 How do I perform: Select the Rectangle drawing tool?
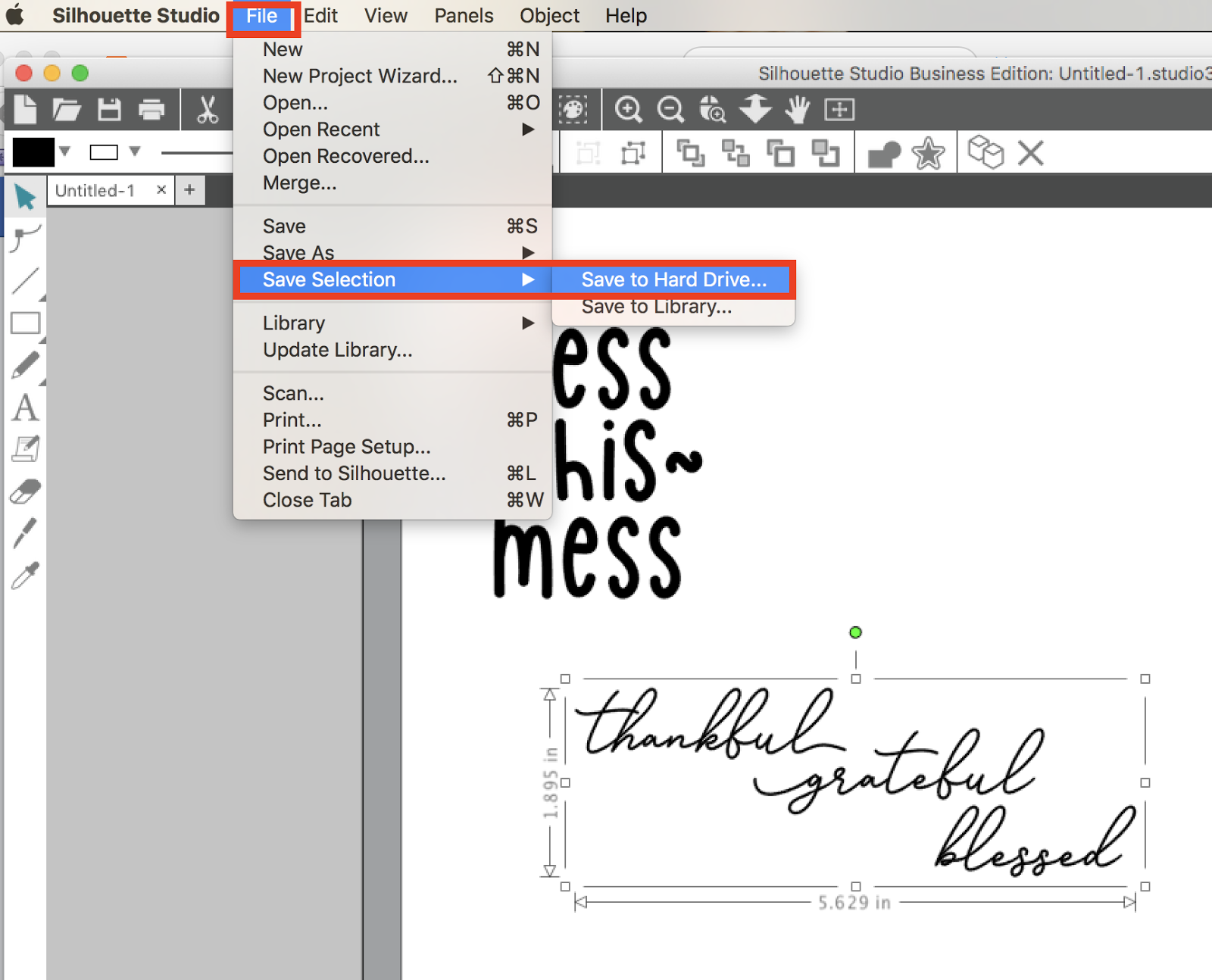[x=26, y=323]
